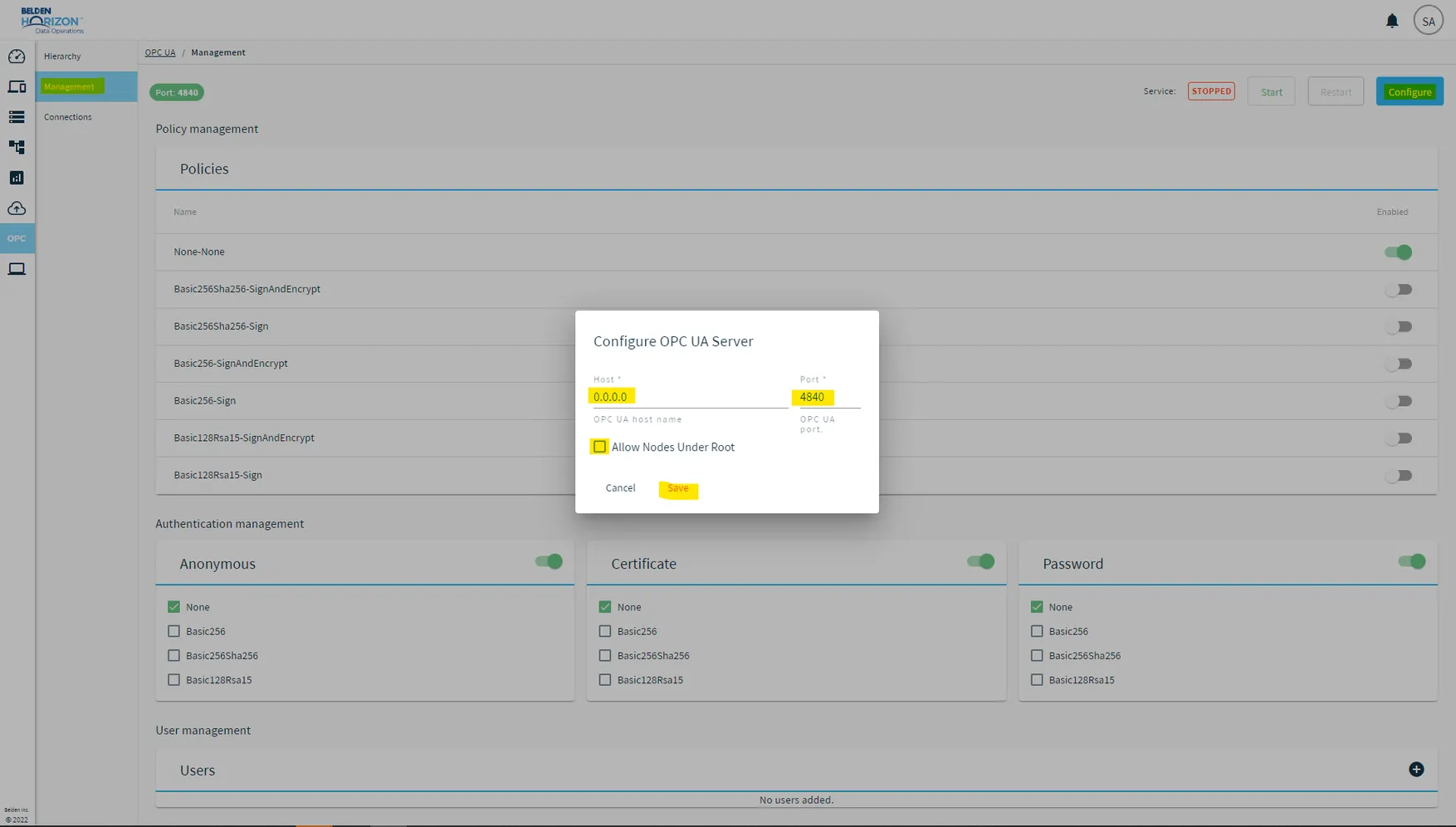This screenshot has width=1456, height=827.
Task: Click Save in the configure dialog
Action: point(678,489)
